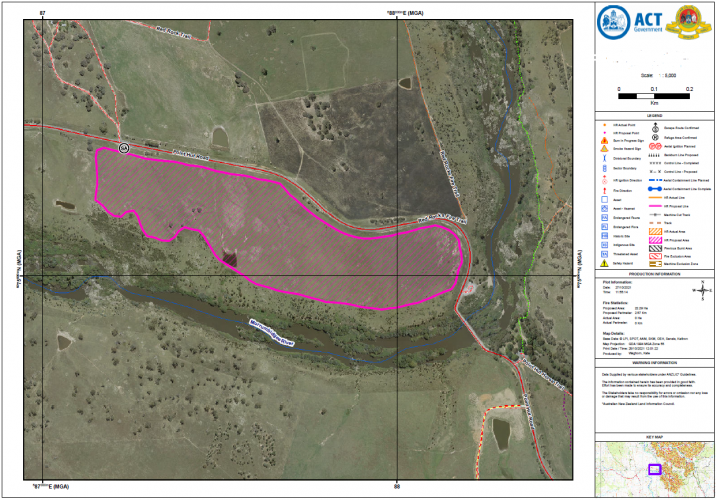This screenshot has width=717, height=500.
Task: Click the Divisional Boundary legend symbol
Action: (x=604, y=158)
